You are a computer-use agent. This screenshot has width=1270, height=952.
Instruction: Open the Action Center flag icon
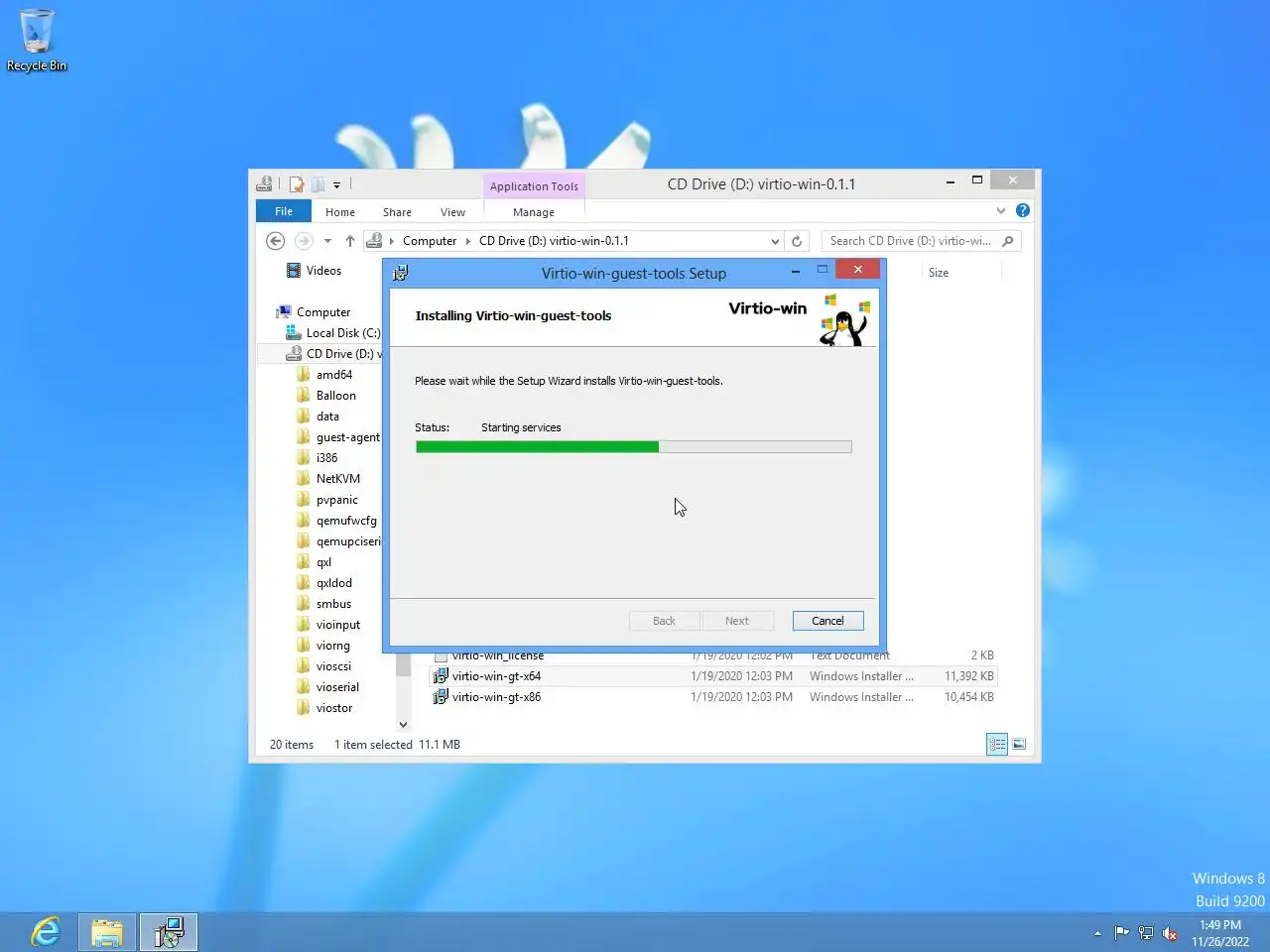[1121, 932]
